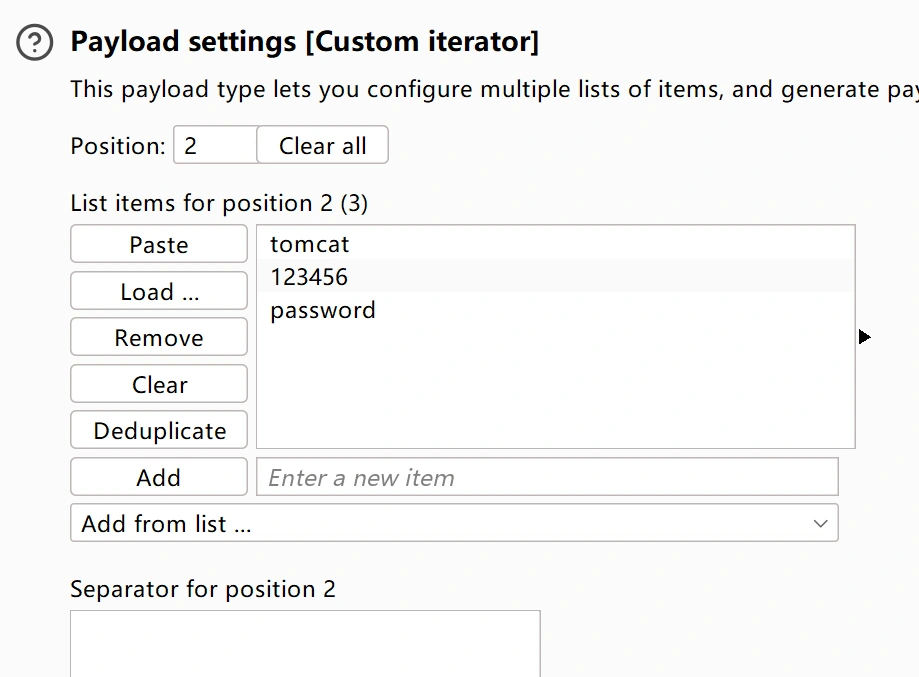Focus the Enter a new item field
This screenshot has height=677, width=919.
[547, 478]
